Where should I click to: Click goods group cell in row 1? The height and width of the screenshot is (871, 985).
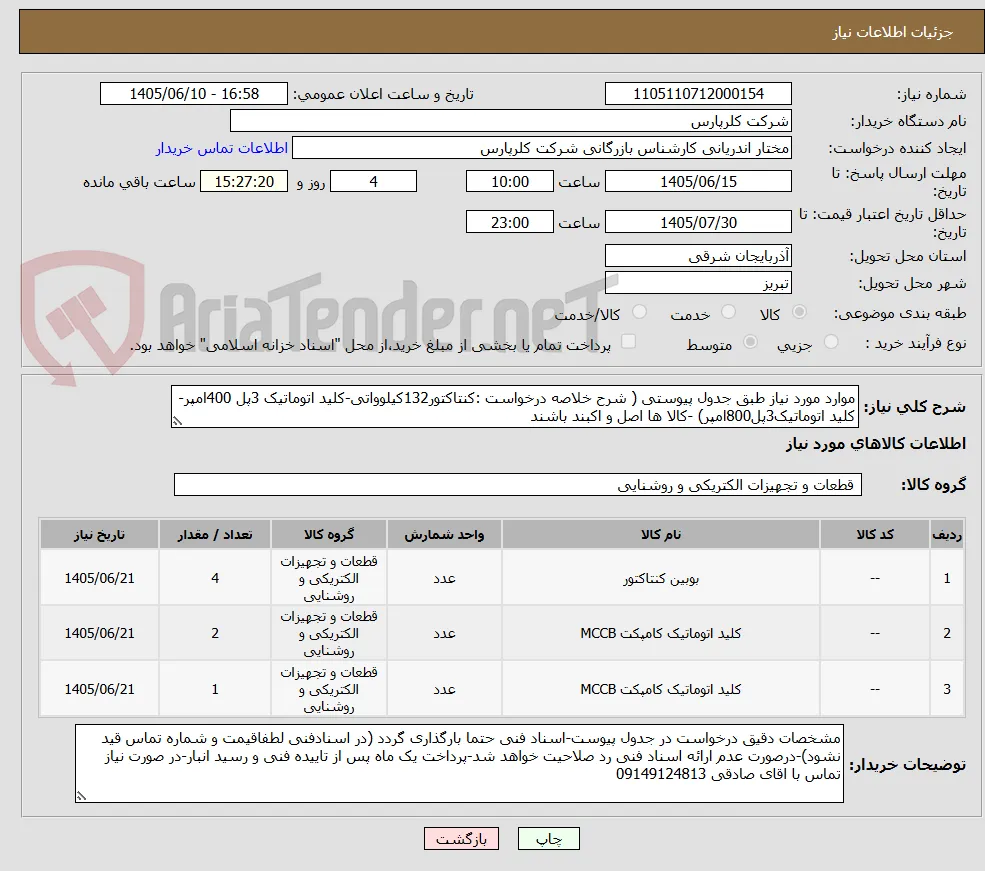329,578
